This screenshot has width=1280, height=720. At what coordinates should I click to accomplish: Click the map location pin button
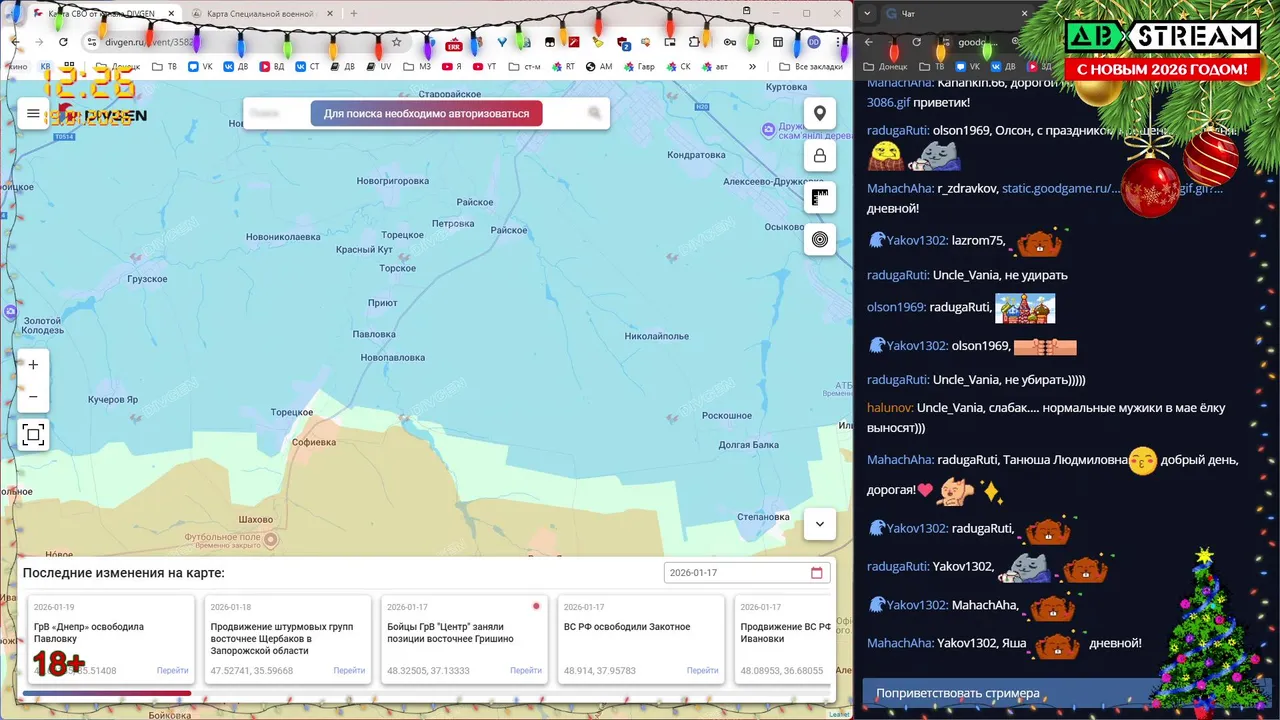coord(820,113)
